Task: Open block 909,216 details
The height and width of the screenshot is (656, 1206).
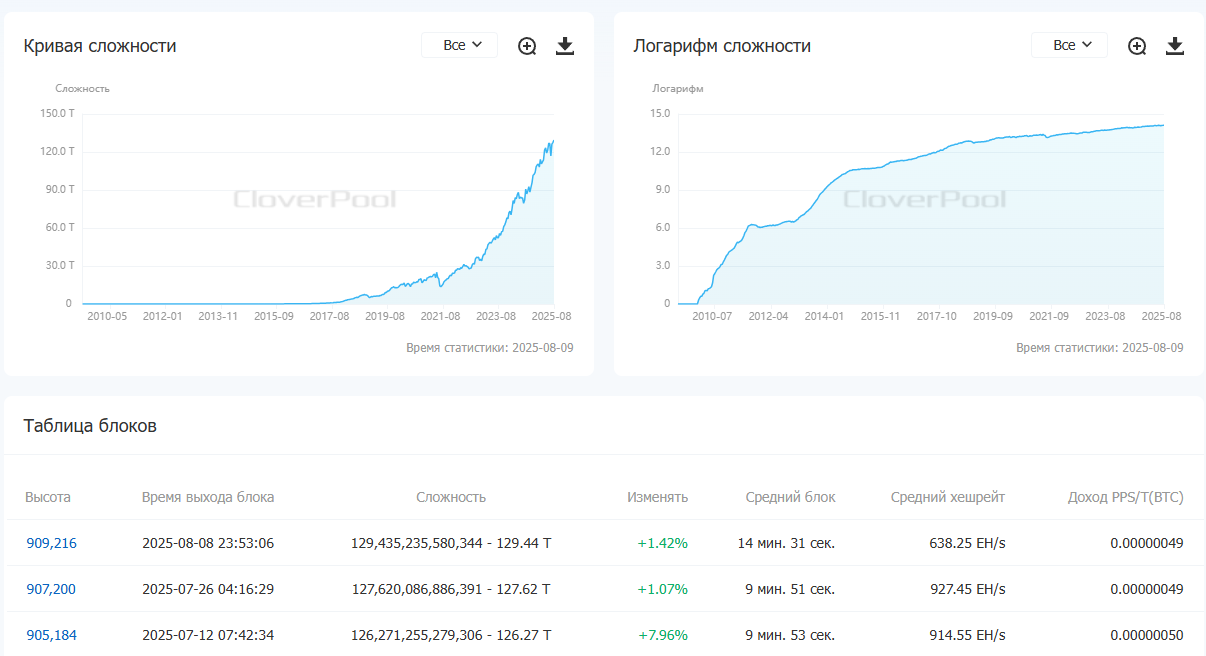Action: pyautogui.click(x=50, y=542)
